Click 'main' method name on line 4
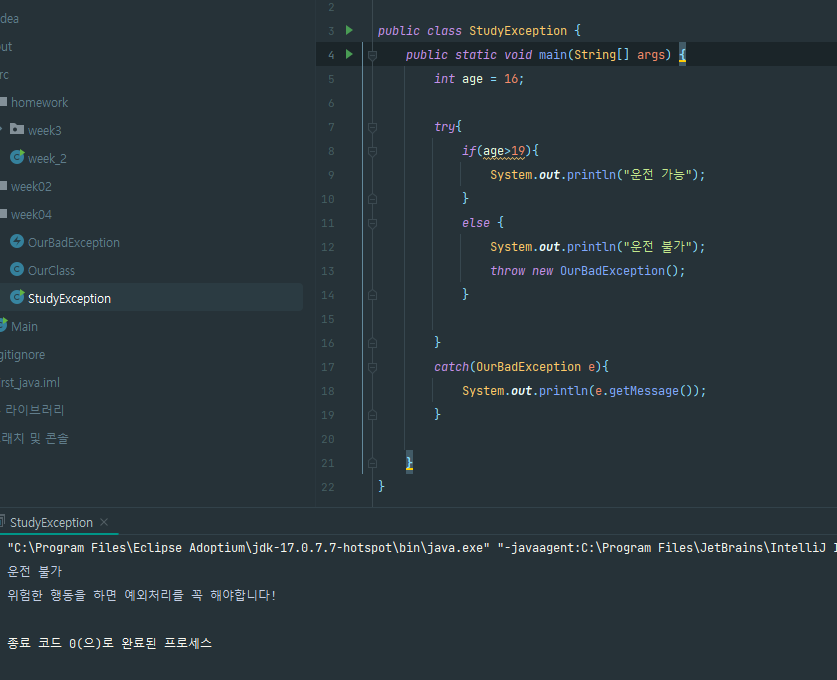837x680 pixels. 553,55
